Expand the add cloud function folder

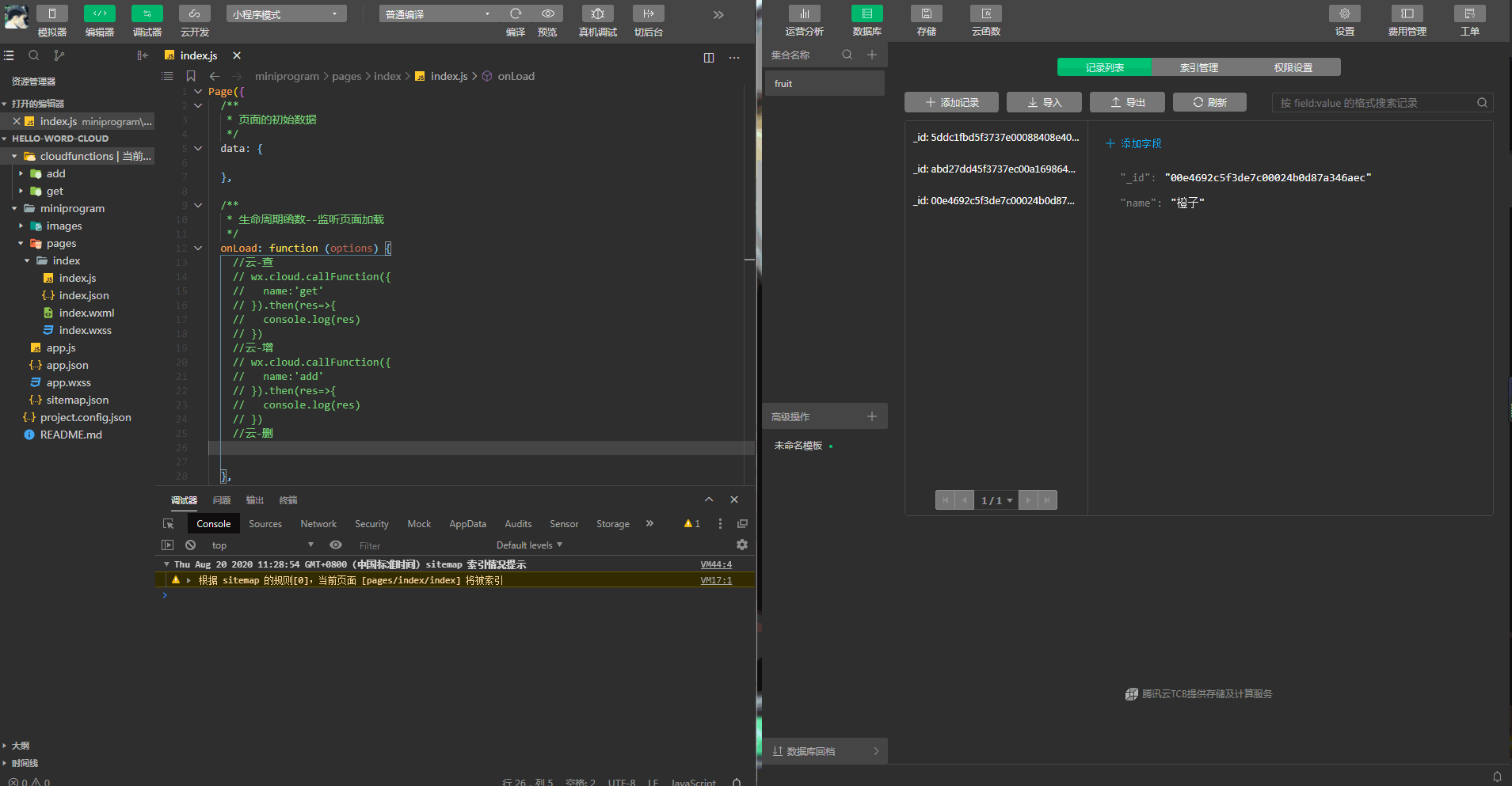21,173
